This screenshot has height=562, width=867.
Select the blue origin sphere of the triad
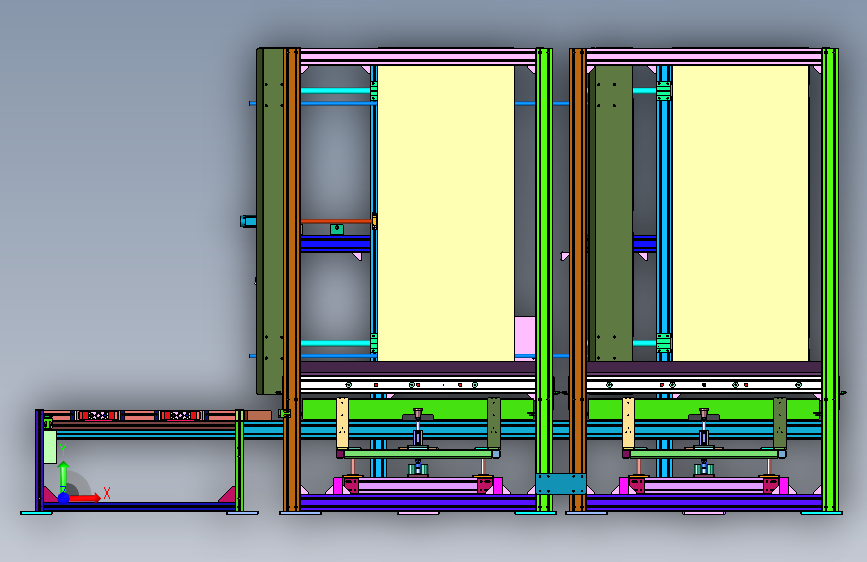pos(64,498)
